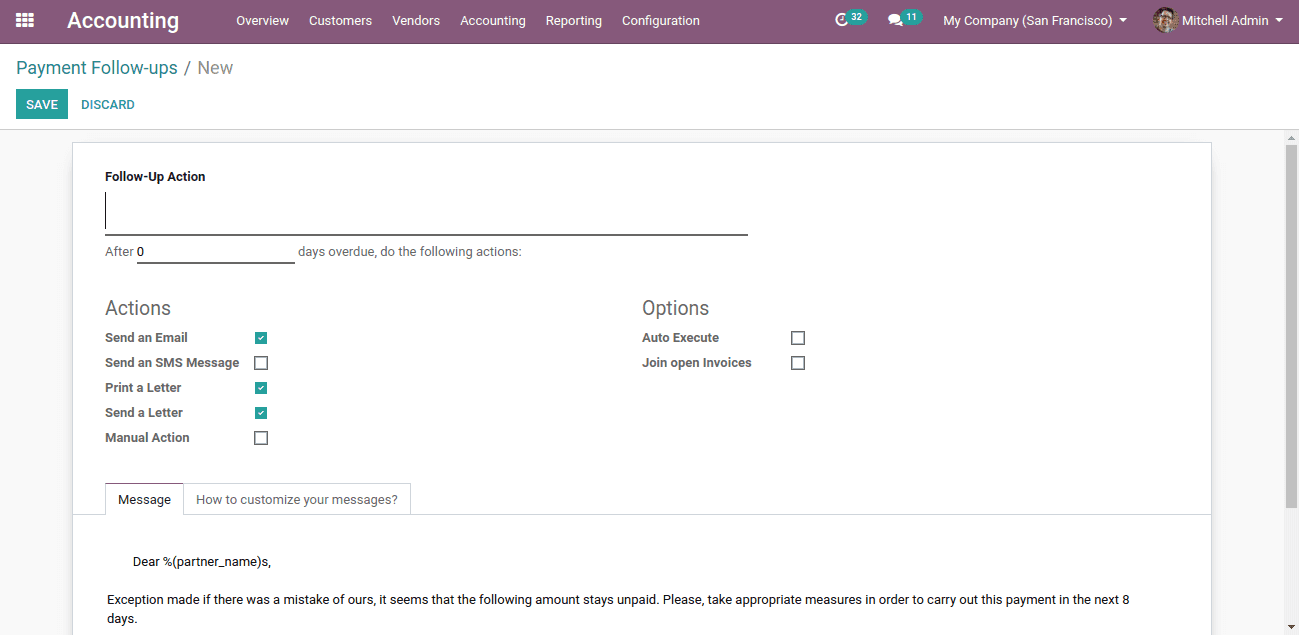The width and height of the screenshot is (1299, 635).
Task: Open the Configuration menu
Action: [661, 20]
